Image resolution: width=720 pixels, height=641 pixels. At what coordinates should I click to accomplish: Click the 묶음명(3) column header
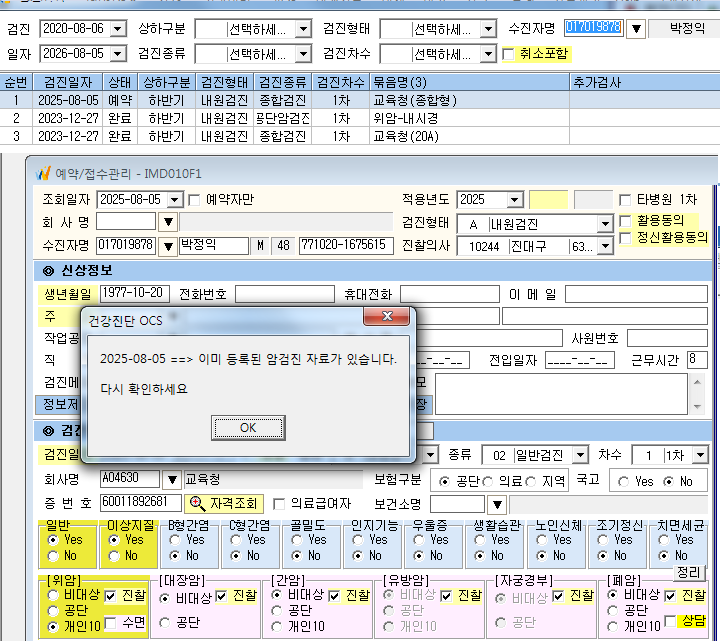coord(469,82)
